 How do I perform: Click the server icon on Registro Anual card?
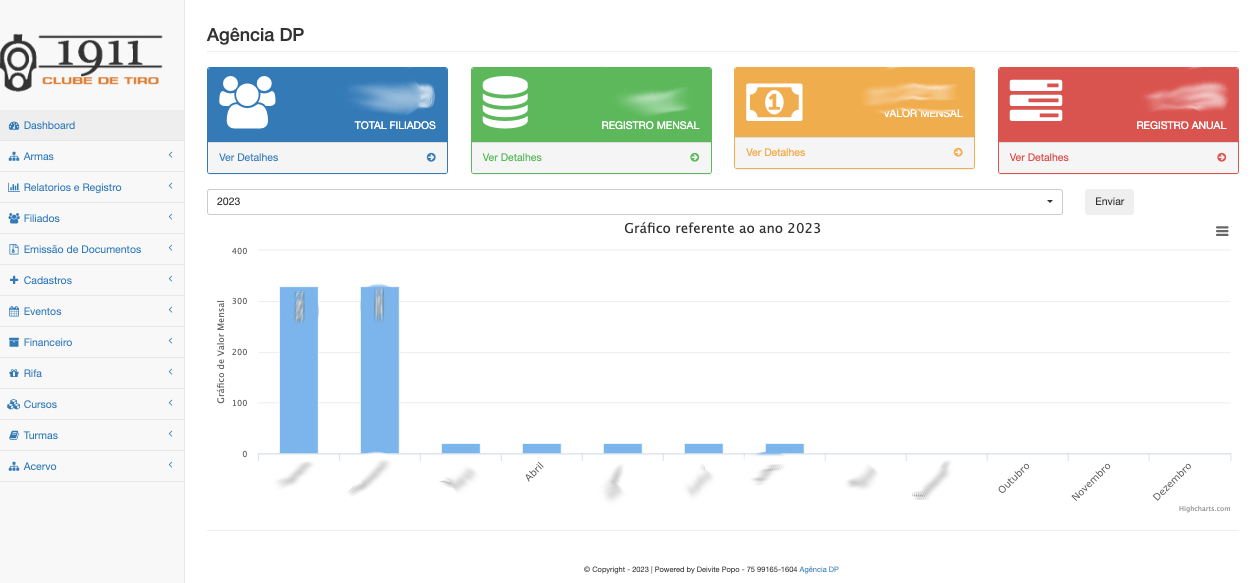point(1036,101)
